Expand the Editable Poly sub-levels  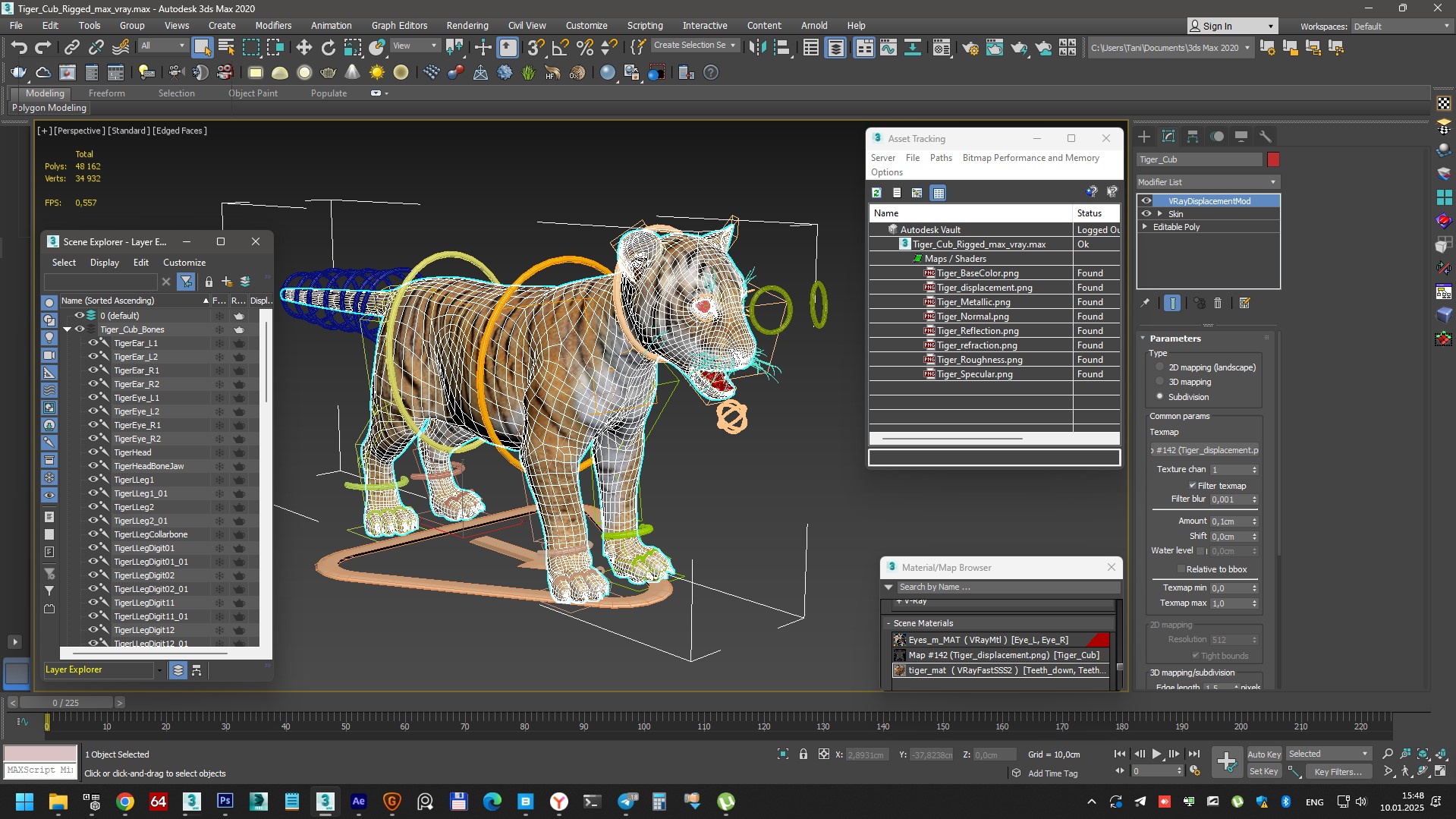(1145, 227)
